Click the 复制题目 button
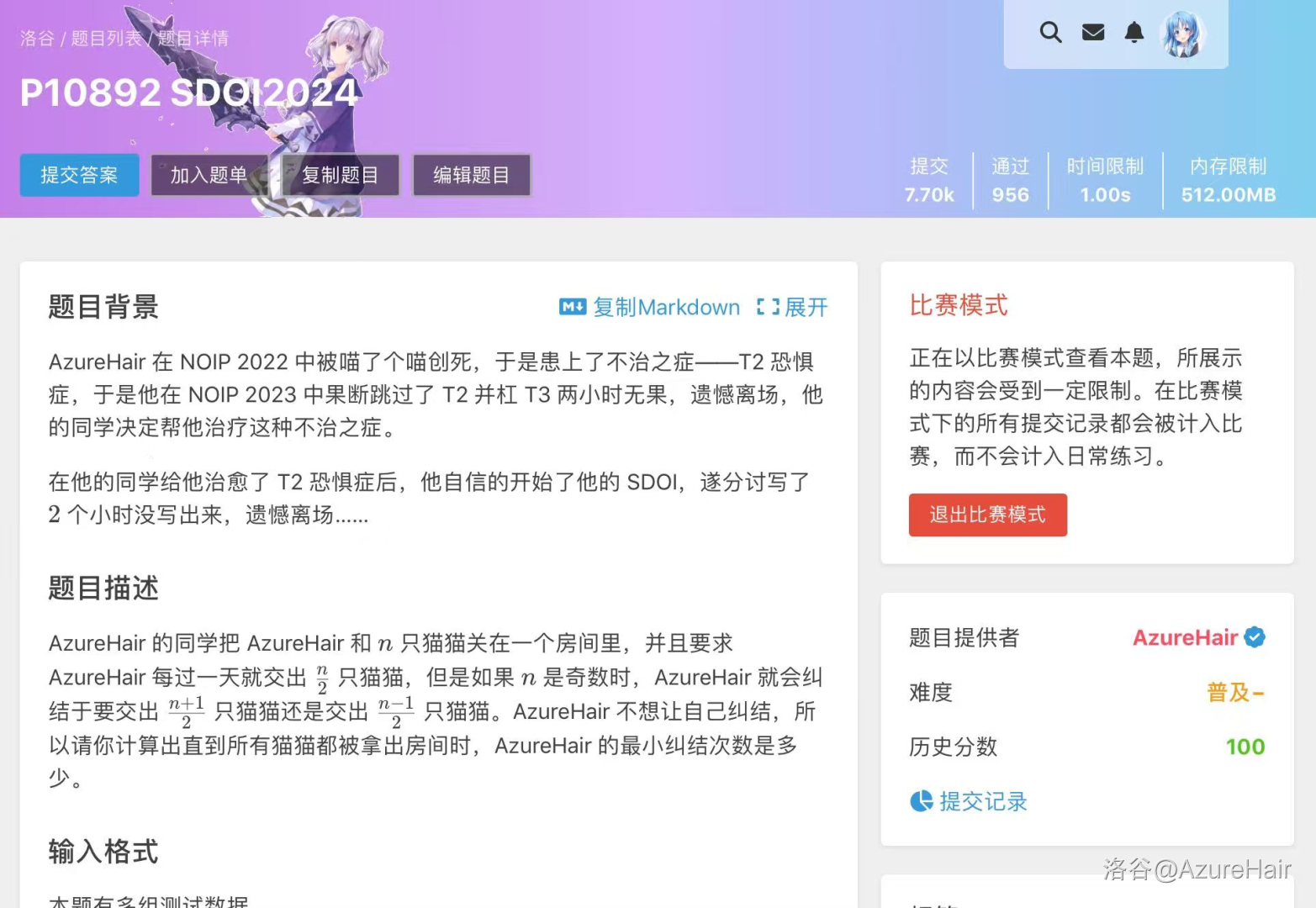 [340, 175]
